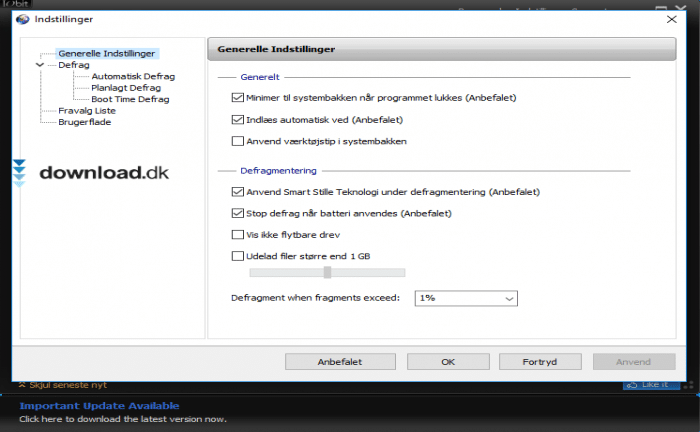700x432 pixels.
Task: Uncheck Minimer til systembakken når programmet lukkes
Action: click(237, 98)
